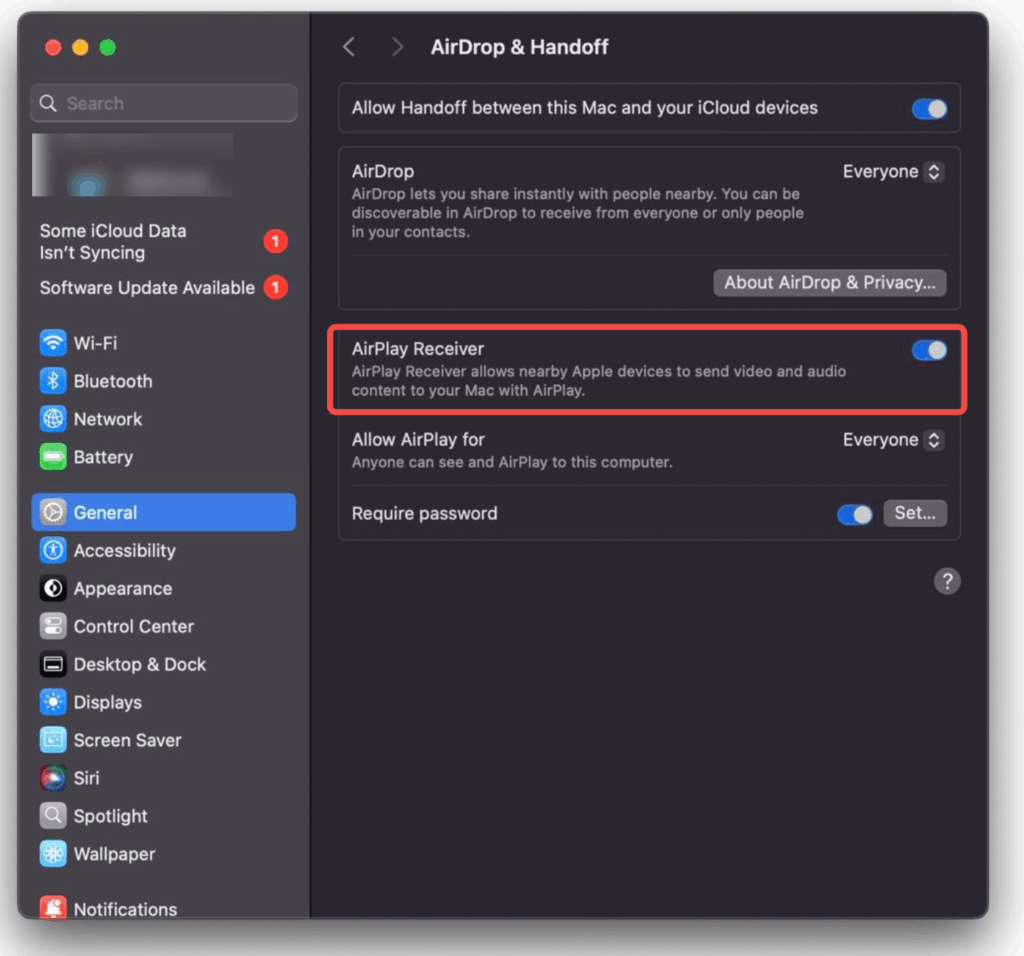Click the Wallpaper icon
1024x956 pixels.
(x=53, y=854)
